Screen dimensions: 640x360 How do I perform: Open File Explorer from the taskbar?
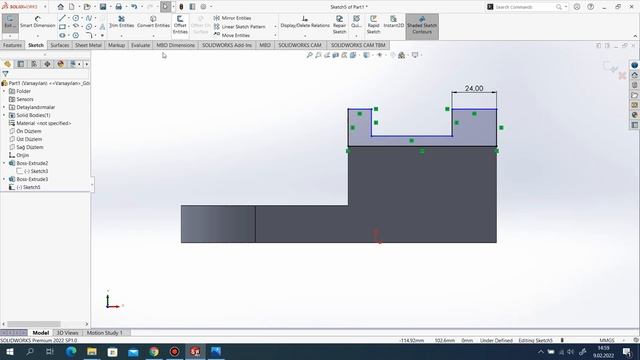[x=92, y=351]
